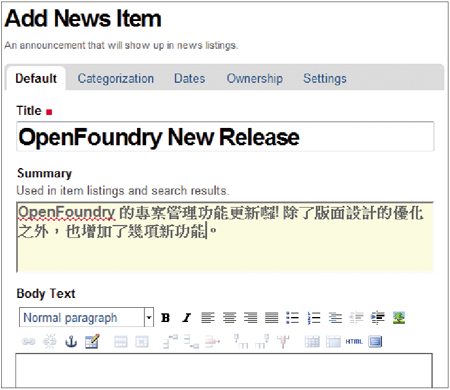The height and width of the screenshot is (390, 450).
Task: Click inside the Summary text area
Action: tap(225, 237)
